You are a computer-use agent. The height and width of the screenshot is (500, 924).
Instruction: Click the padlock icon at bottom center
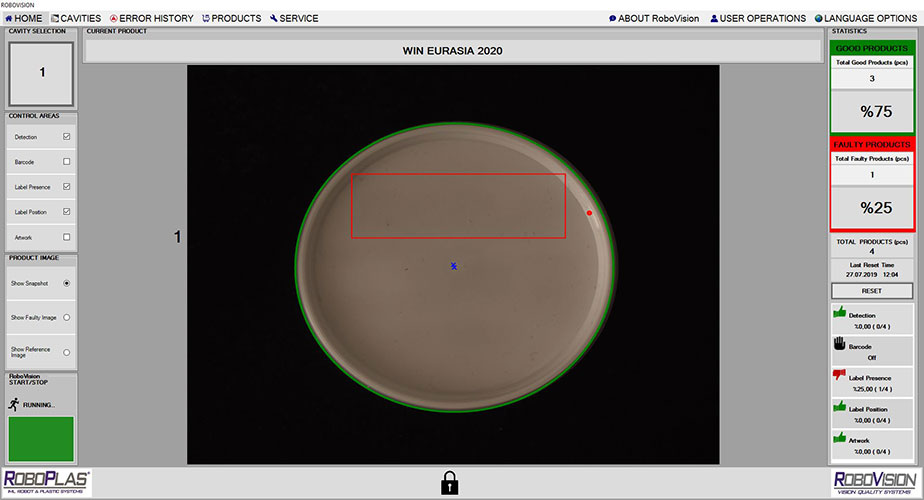(450, 482)
